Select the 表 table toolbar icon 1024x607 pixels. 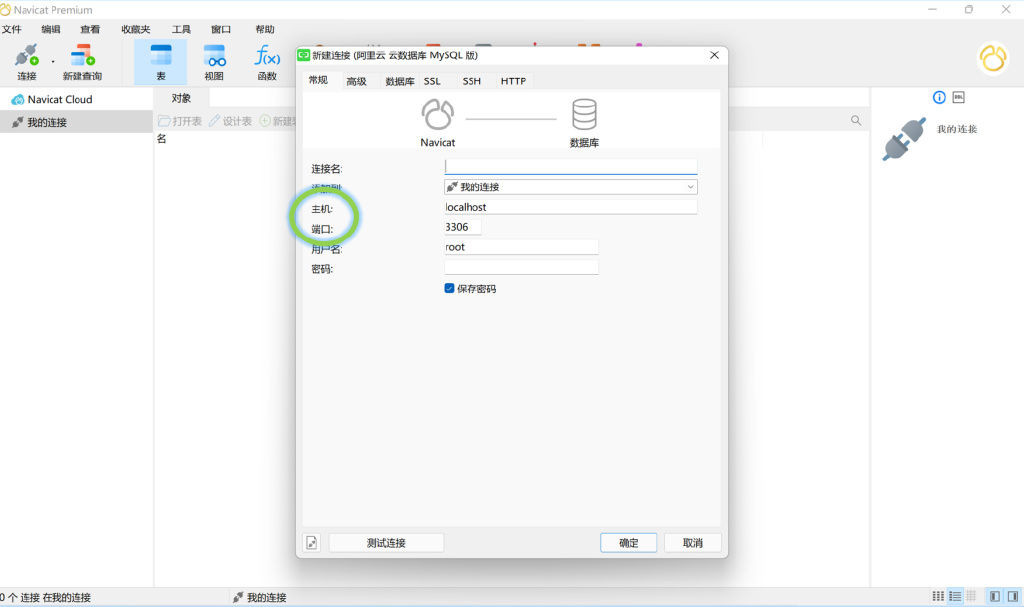point(161,61)
